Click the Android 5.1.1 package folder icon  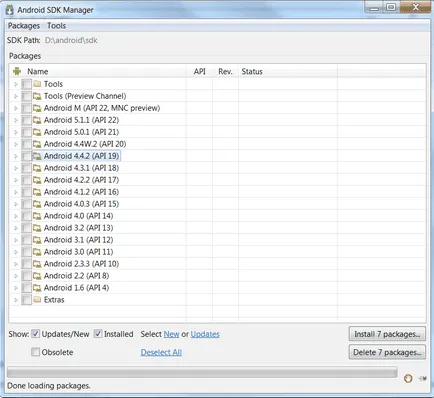tap(37, 120)
